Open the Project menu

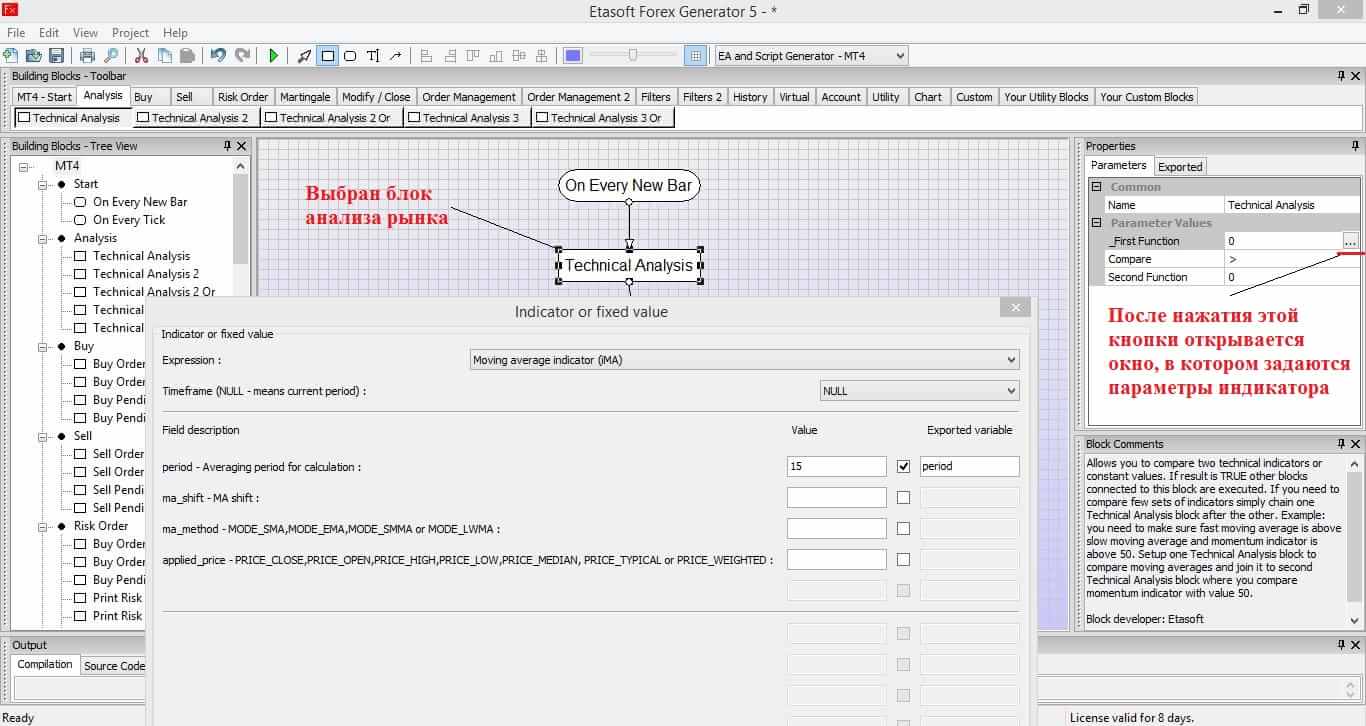[130, 33]
